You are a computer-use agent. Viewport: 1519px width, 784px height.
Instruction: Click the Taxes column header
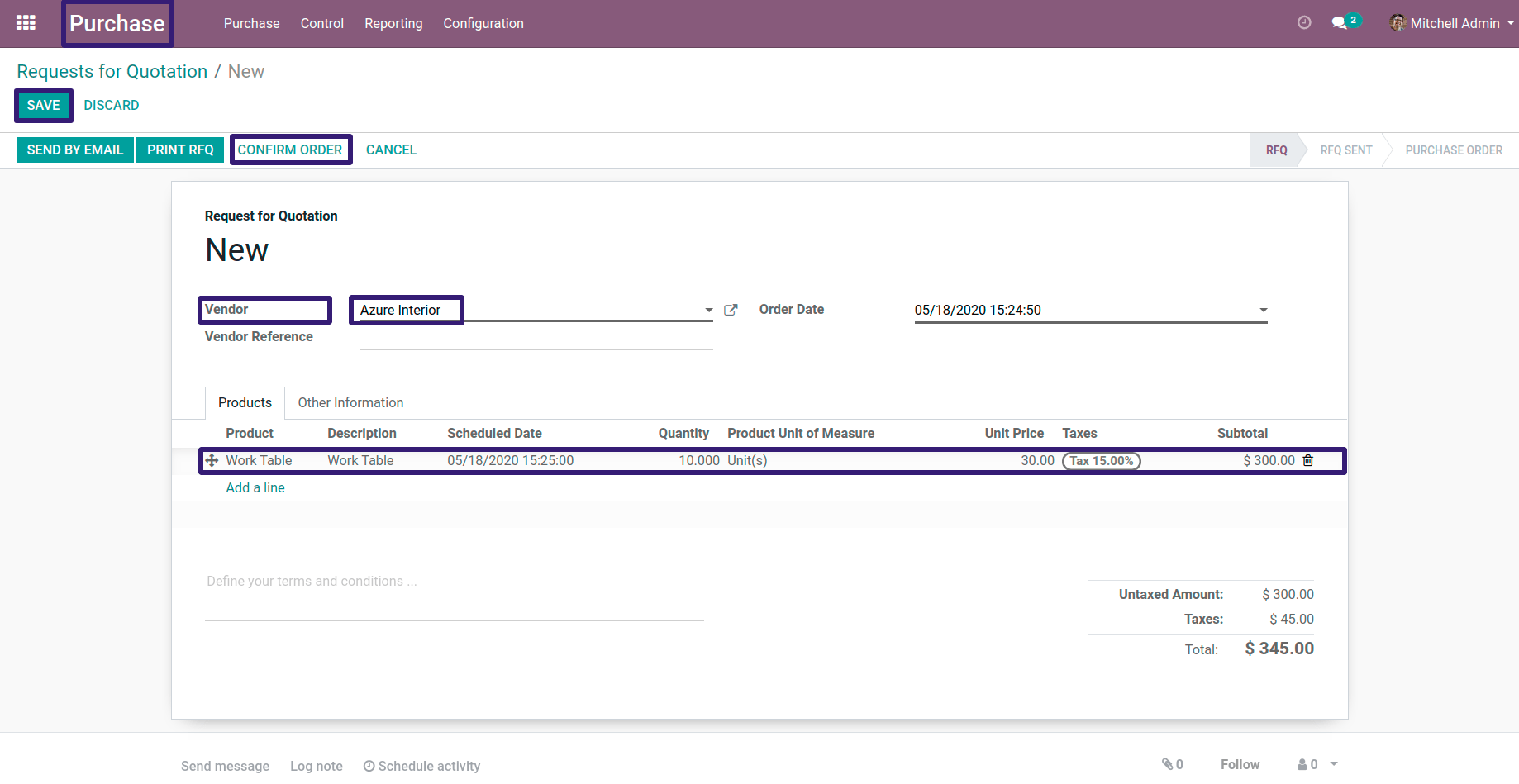(1079, 433)
